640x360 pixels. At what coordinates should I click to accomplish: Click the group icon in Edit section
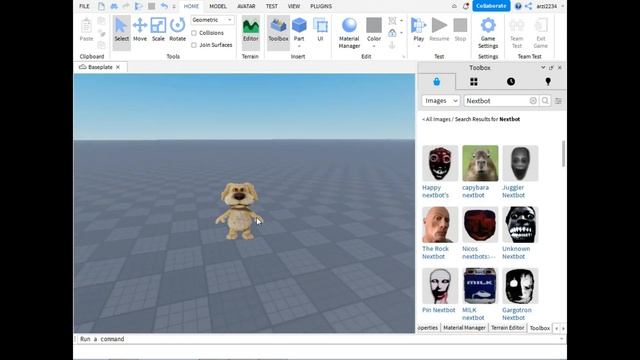tap(392, 21)
